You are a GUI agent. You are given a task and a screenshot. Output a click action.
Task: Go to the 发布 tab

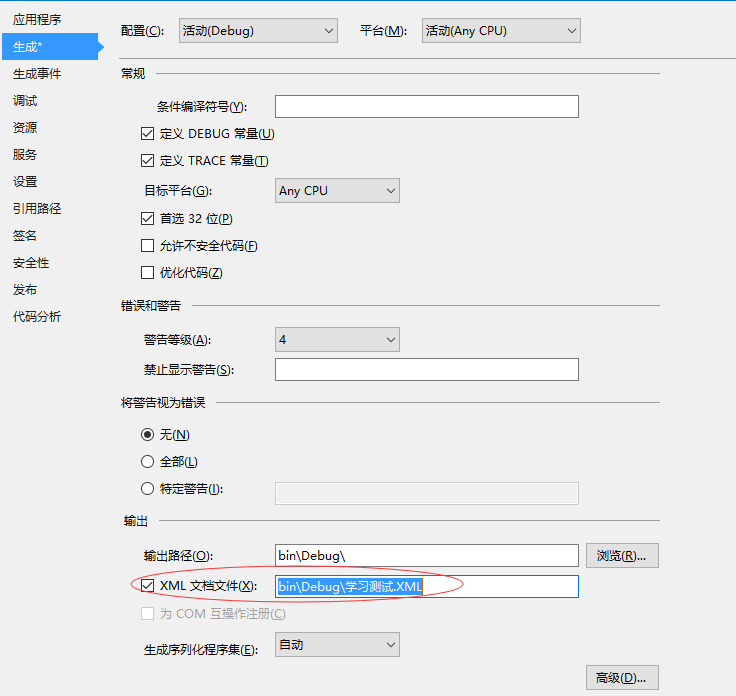(25, 290)
